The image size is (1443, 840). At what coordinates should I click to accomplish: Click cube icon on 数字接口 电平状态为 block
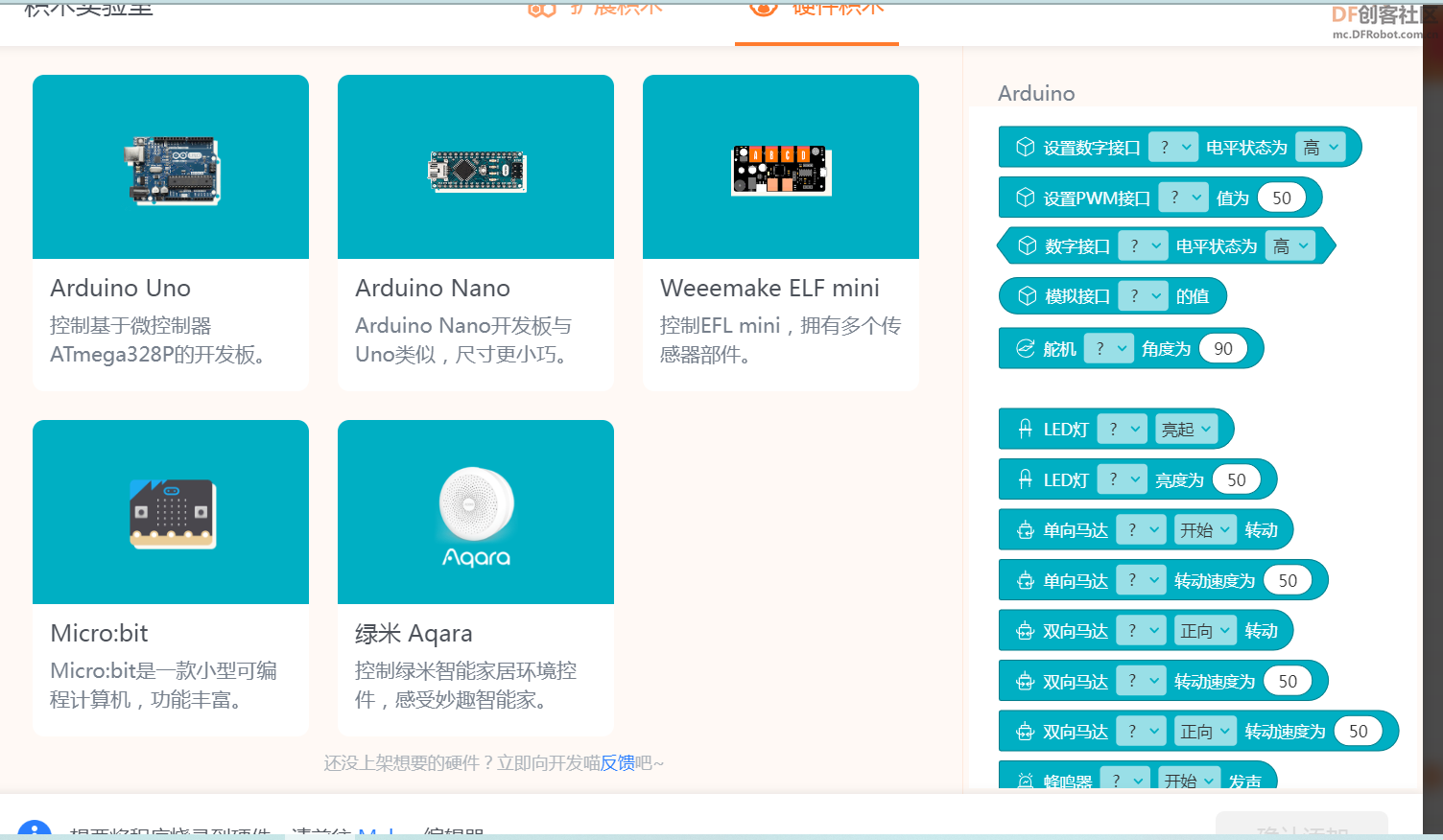[1028, 245]
